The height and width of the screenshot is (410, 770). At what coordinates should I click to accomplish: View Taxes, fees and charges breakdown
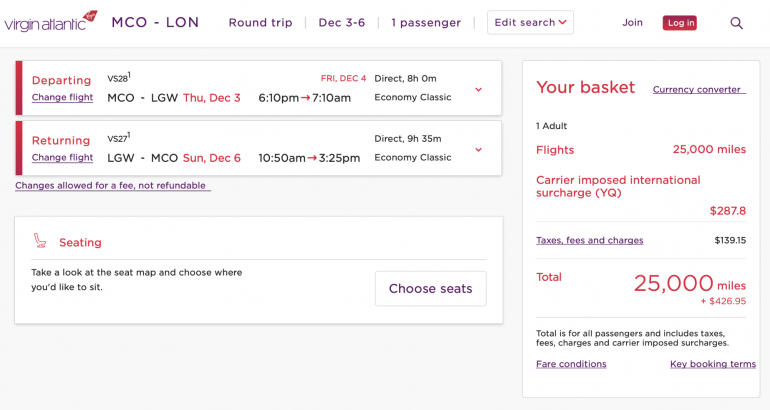tap(590, 240)
